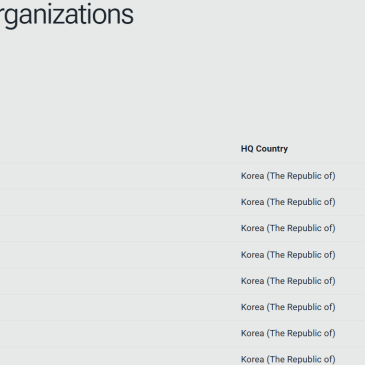Select second row's Korea (The Republic of) cell
The width and height of the screenshot is (365, 365).
coord(288,202)
